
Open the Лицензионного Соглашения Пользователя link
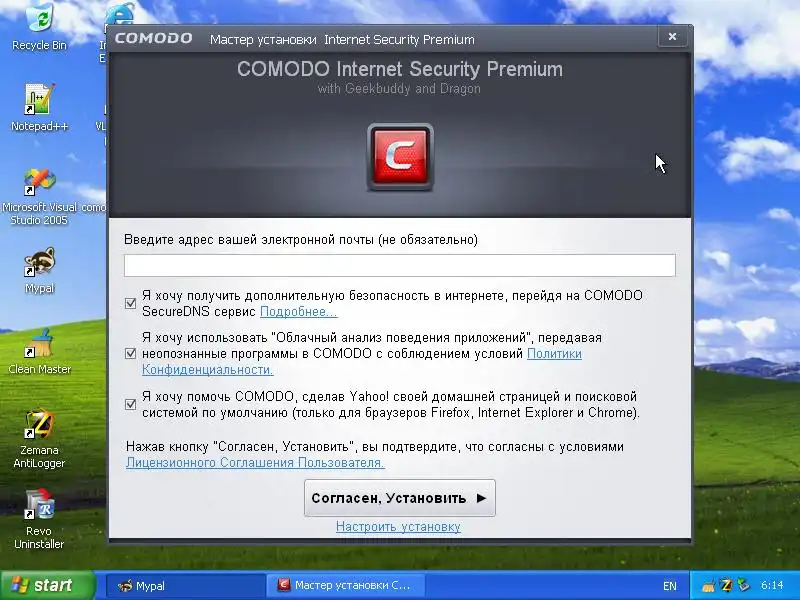click(x=255, y=462)
